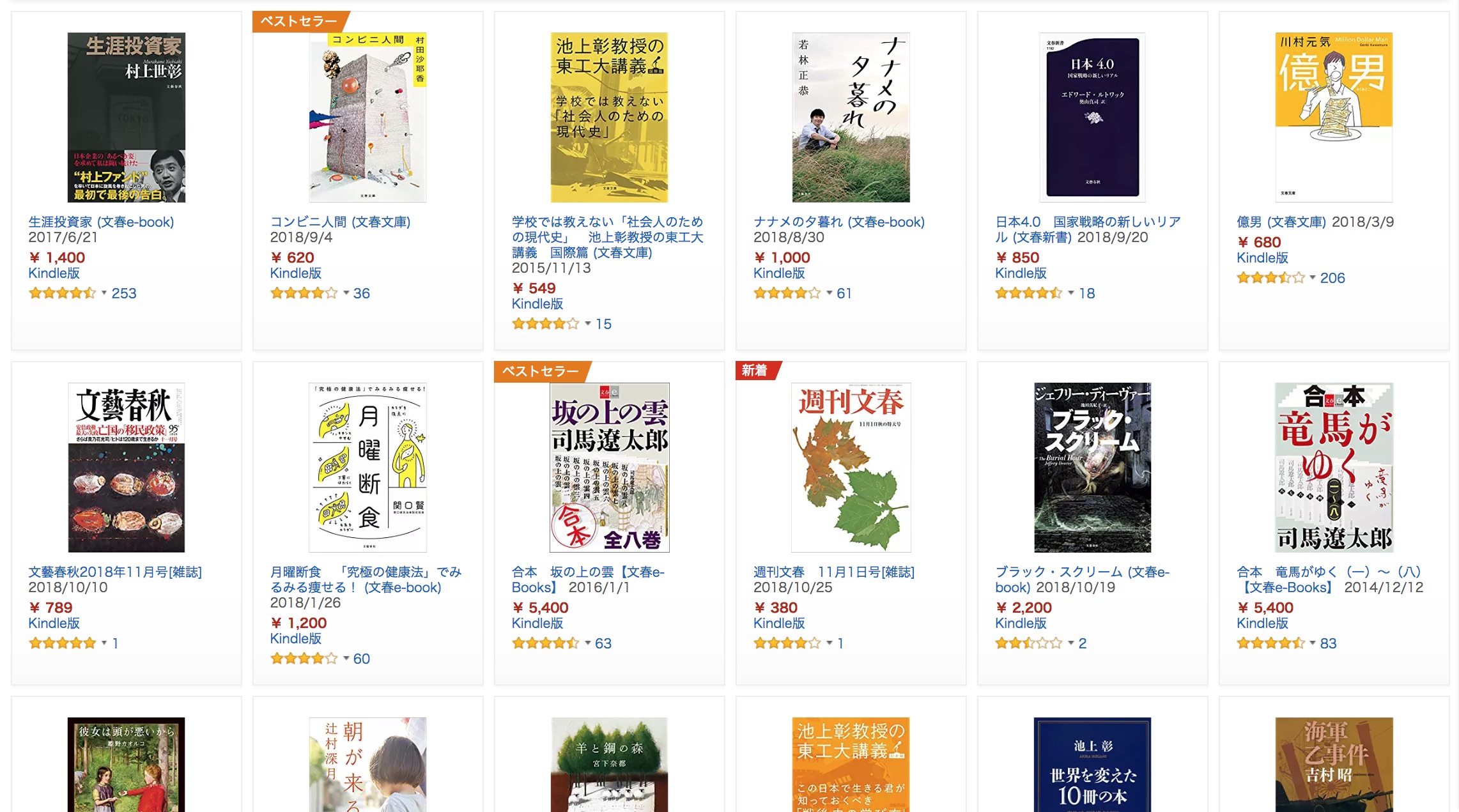Screen dimensions: 1459x812
Task: Click the ¥ 549 price link
Action: point(534,288)
